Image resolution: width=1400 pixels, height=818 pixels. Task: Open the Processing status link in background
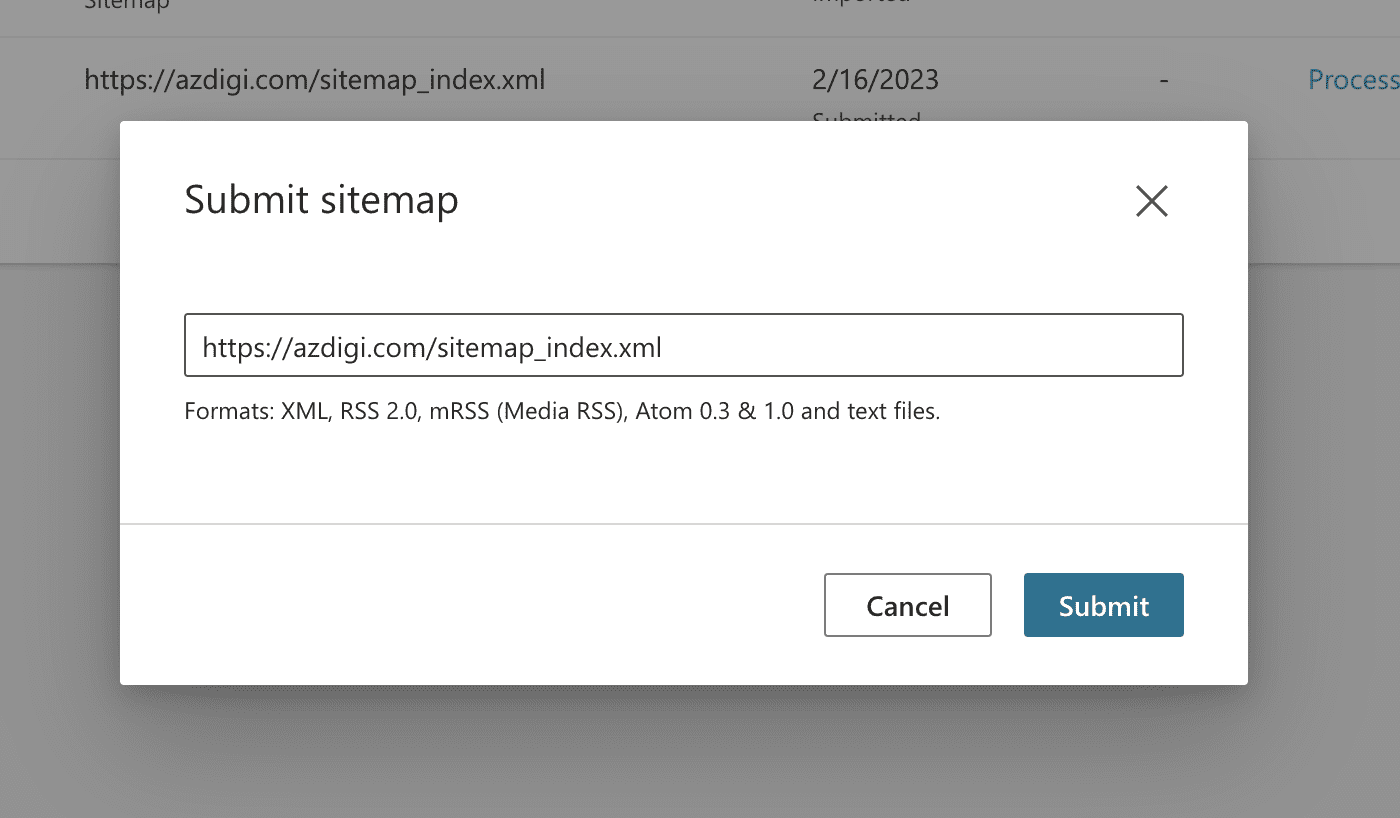(x=1352, y=80)
